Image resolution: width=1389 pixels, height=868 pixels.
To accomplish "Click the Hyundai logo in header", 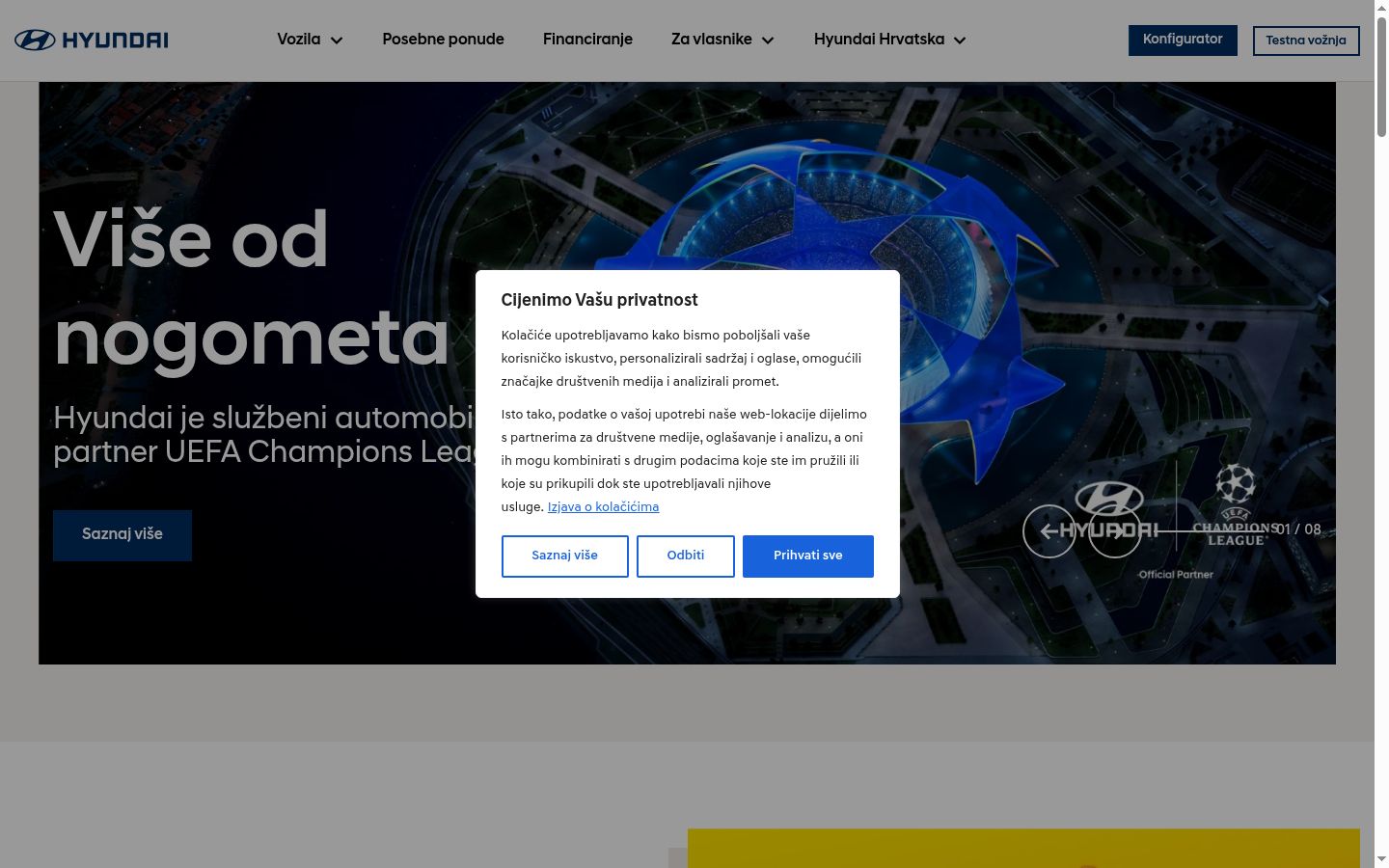I will (92, 40).
